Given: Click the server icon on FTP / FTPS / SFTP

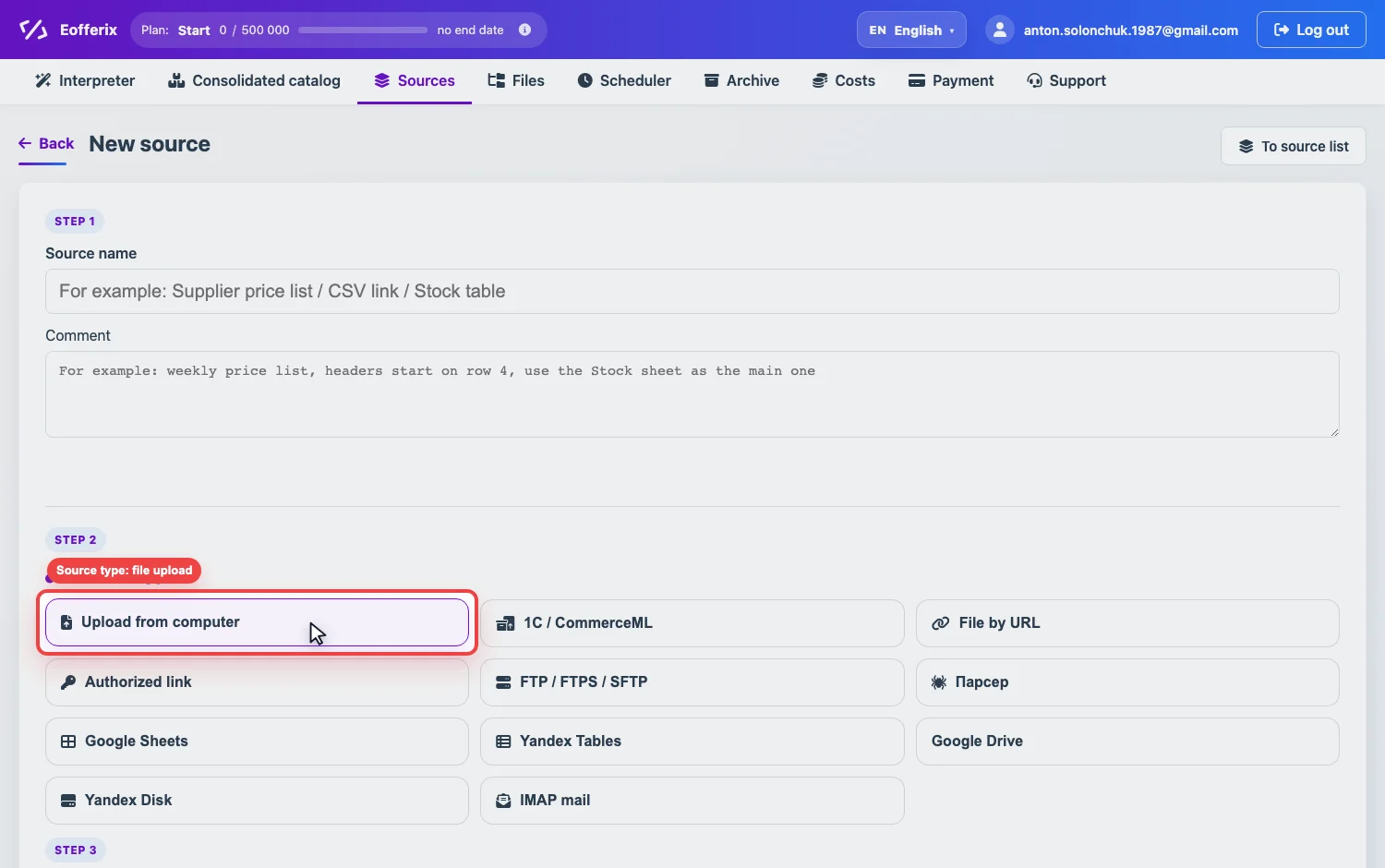Looking at the screenshot, I should (503, 682).
